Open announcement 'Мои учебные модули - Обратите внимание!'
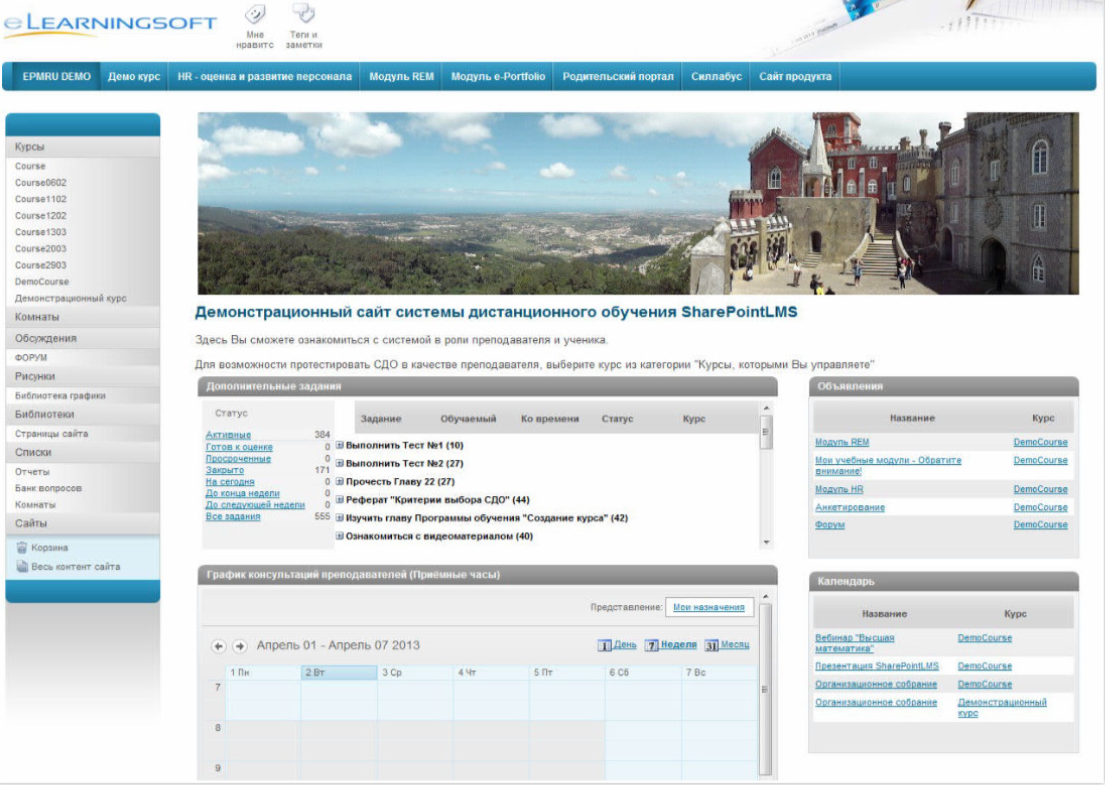Image resolution: width=1105 pixels, height=785 pixels. pos(888,466)
